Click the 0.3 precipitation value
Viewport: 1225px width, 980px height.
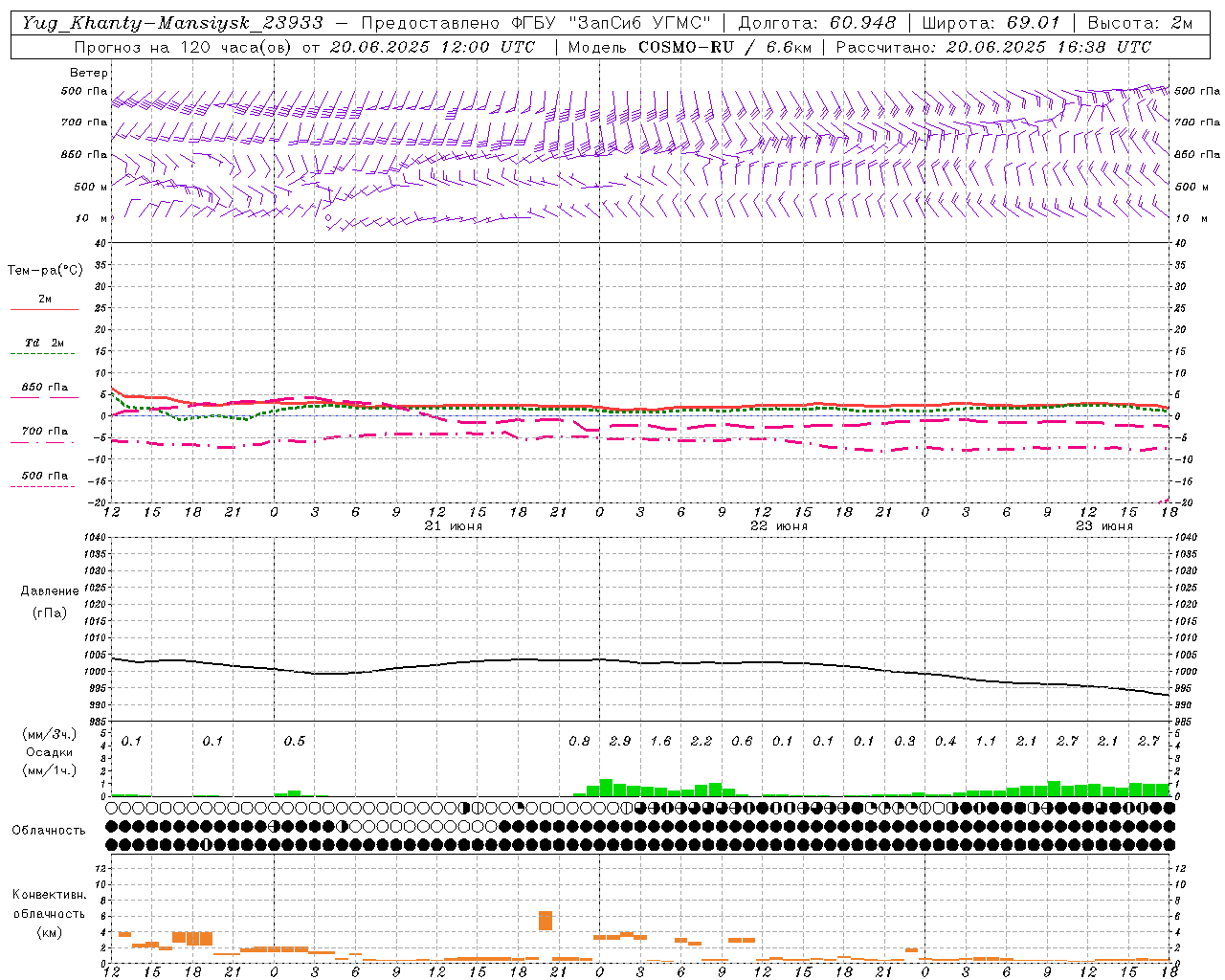tap(904, 742)
